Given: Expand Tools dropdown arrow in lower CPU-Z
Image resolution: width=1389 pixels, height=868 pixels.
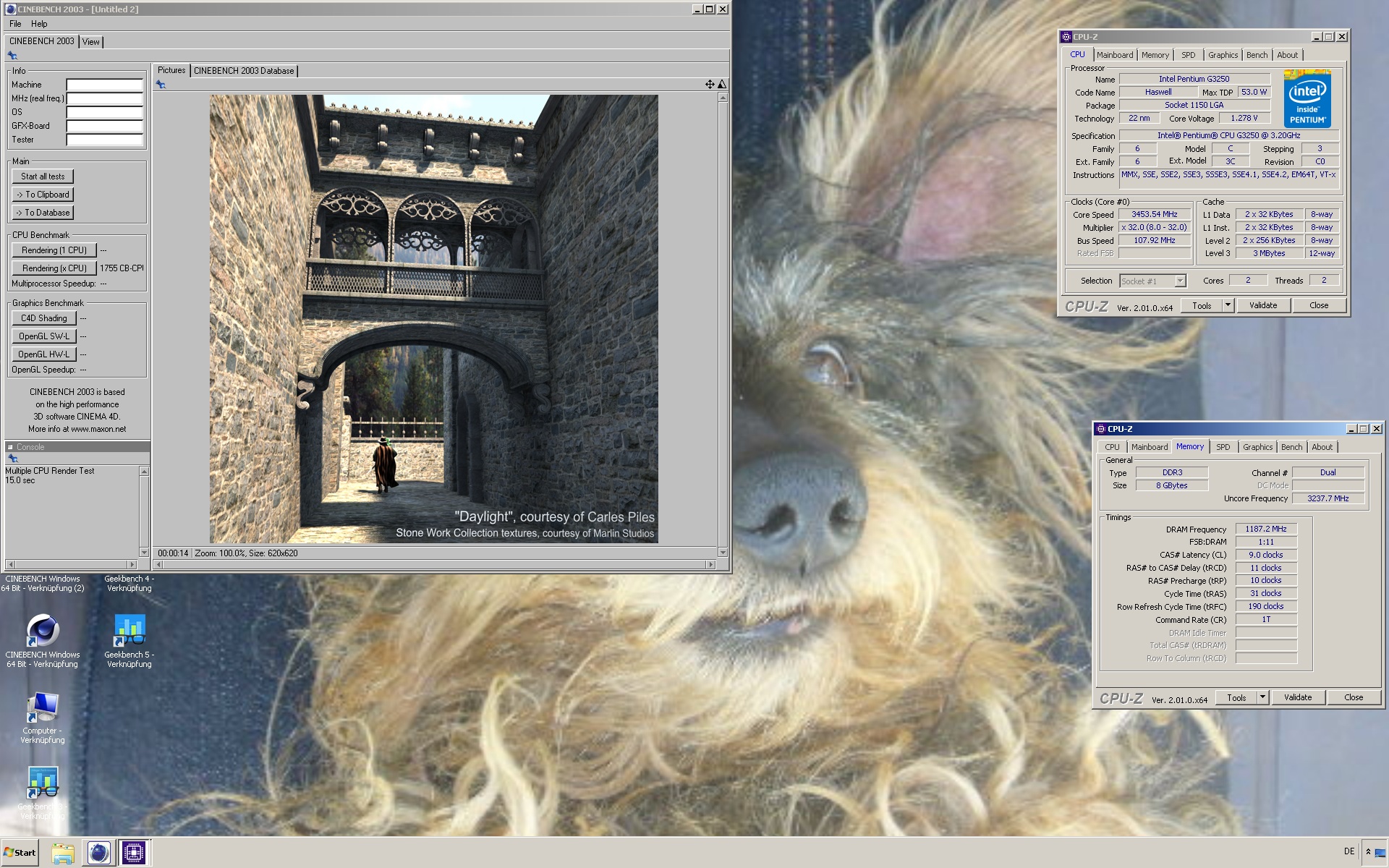Looking at the screenshot, I should pos(1262,698).
